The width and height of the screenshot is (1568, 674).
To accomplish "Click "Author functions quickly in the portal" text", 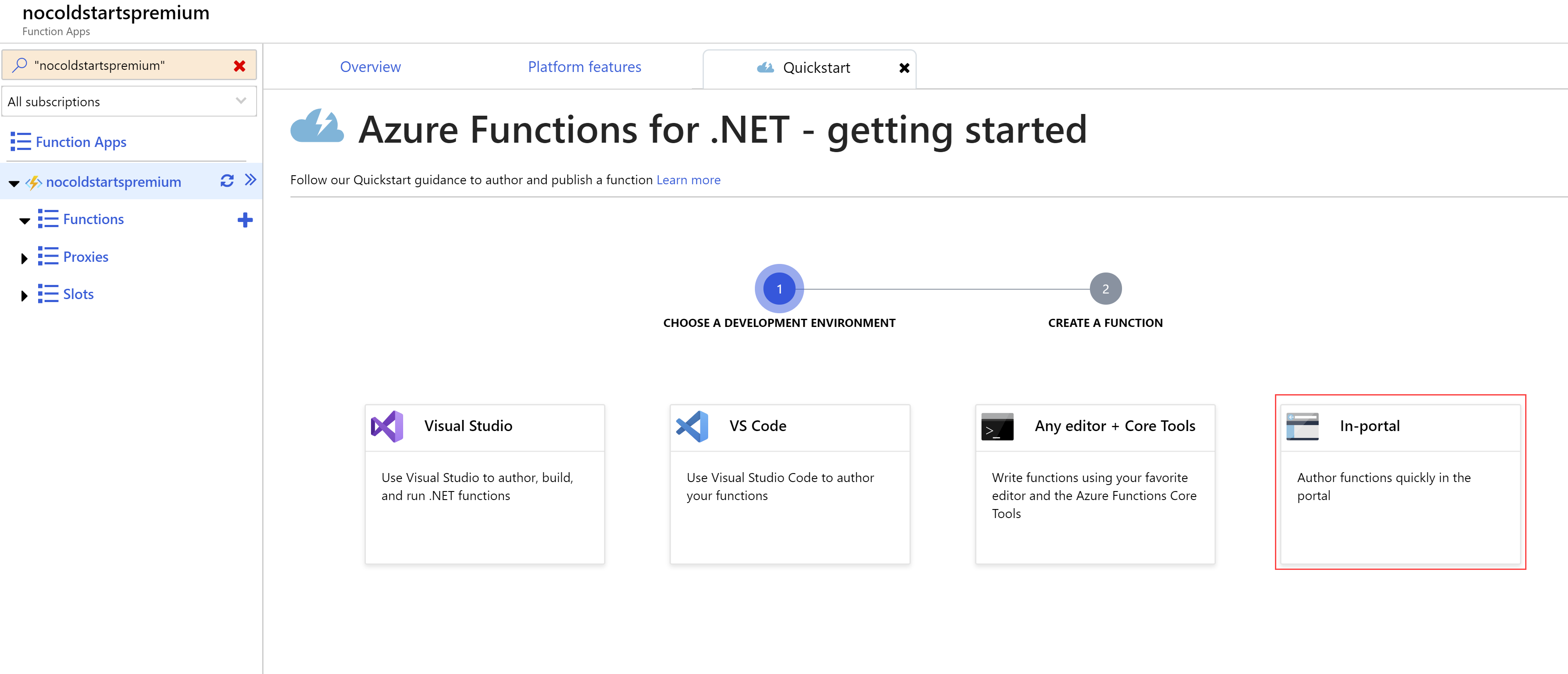I will 1383,486.
